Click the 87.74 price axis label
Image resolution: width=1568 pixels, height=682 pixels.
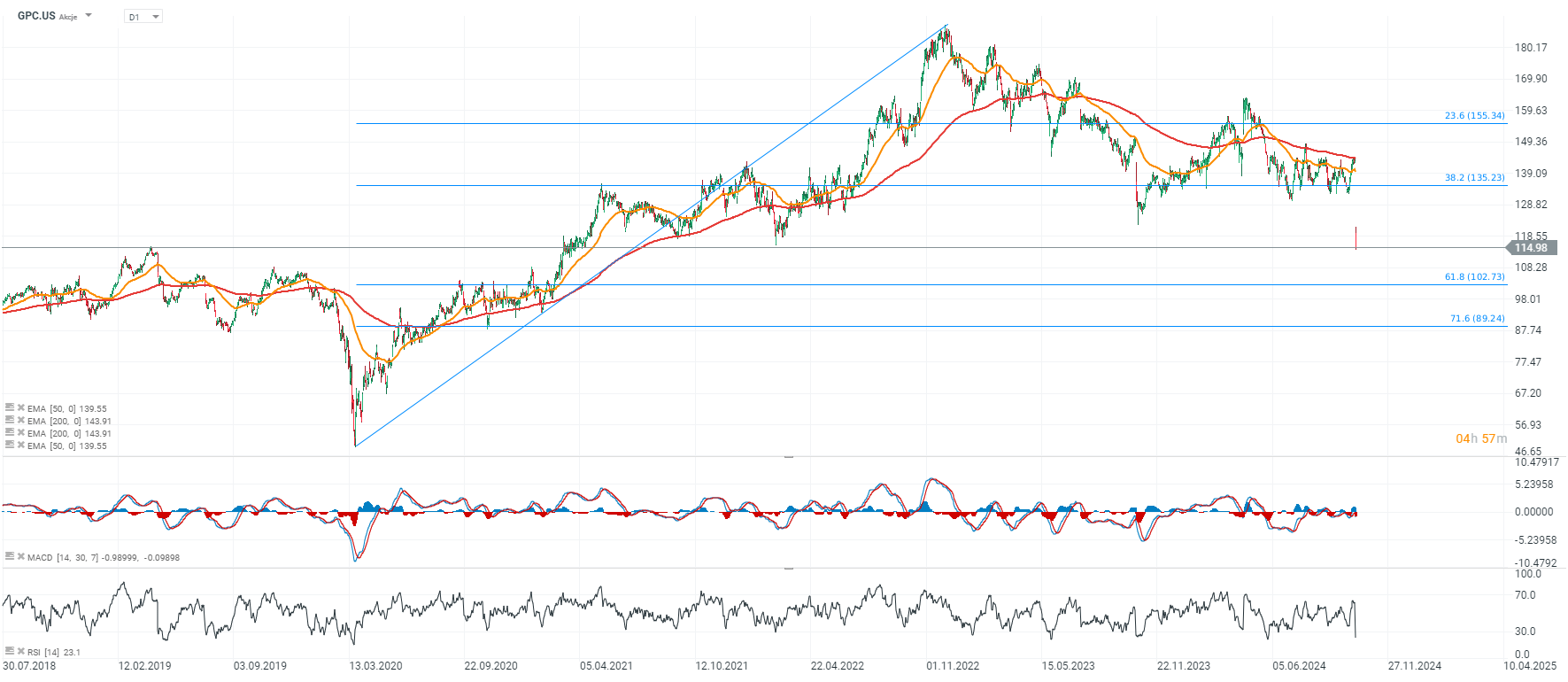click(x=1528, y=330)
